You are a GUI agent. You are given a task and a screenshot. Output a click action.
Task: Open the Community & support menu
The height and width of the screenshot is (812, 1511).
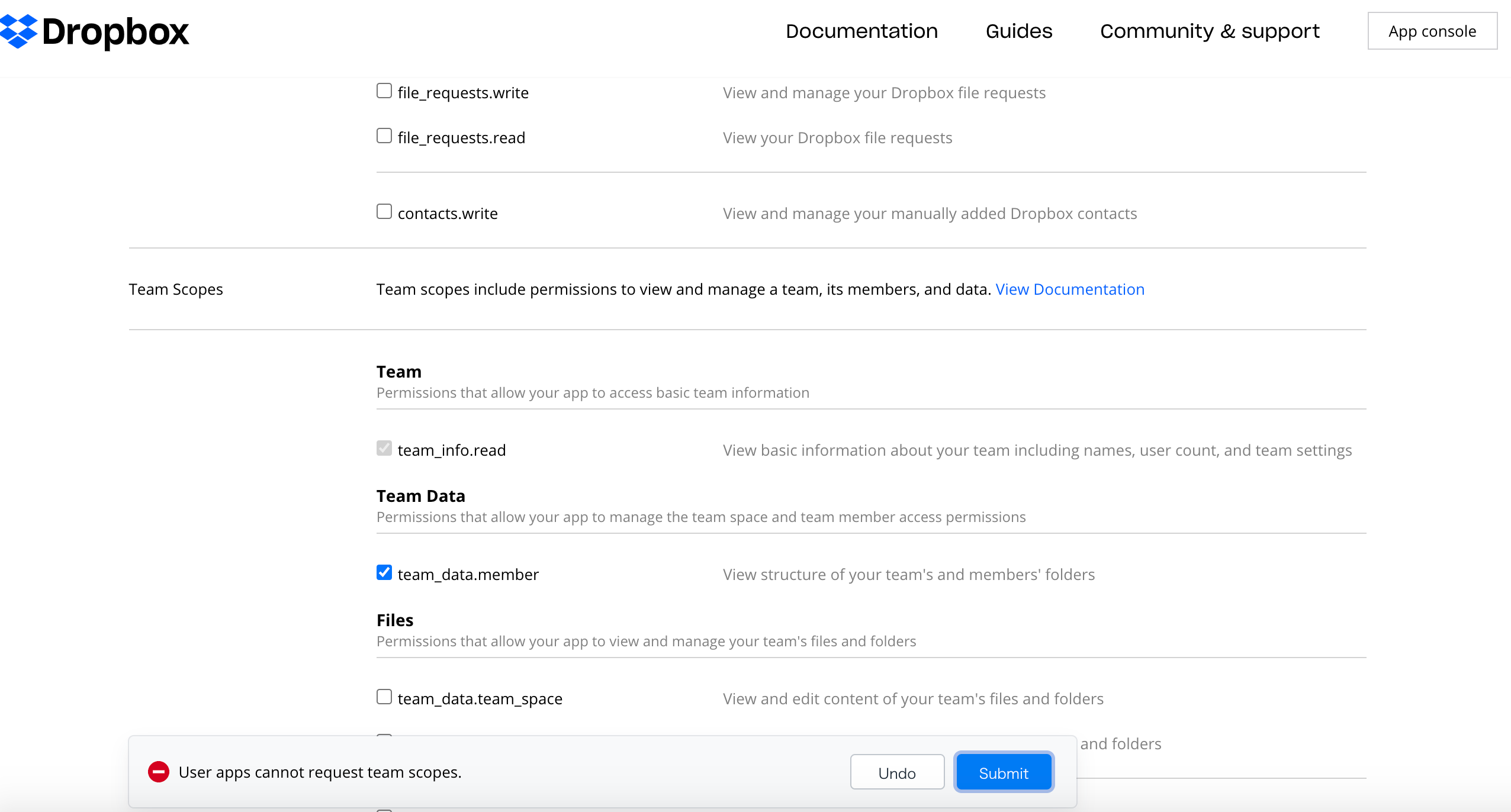(x=1210, y=31)
